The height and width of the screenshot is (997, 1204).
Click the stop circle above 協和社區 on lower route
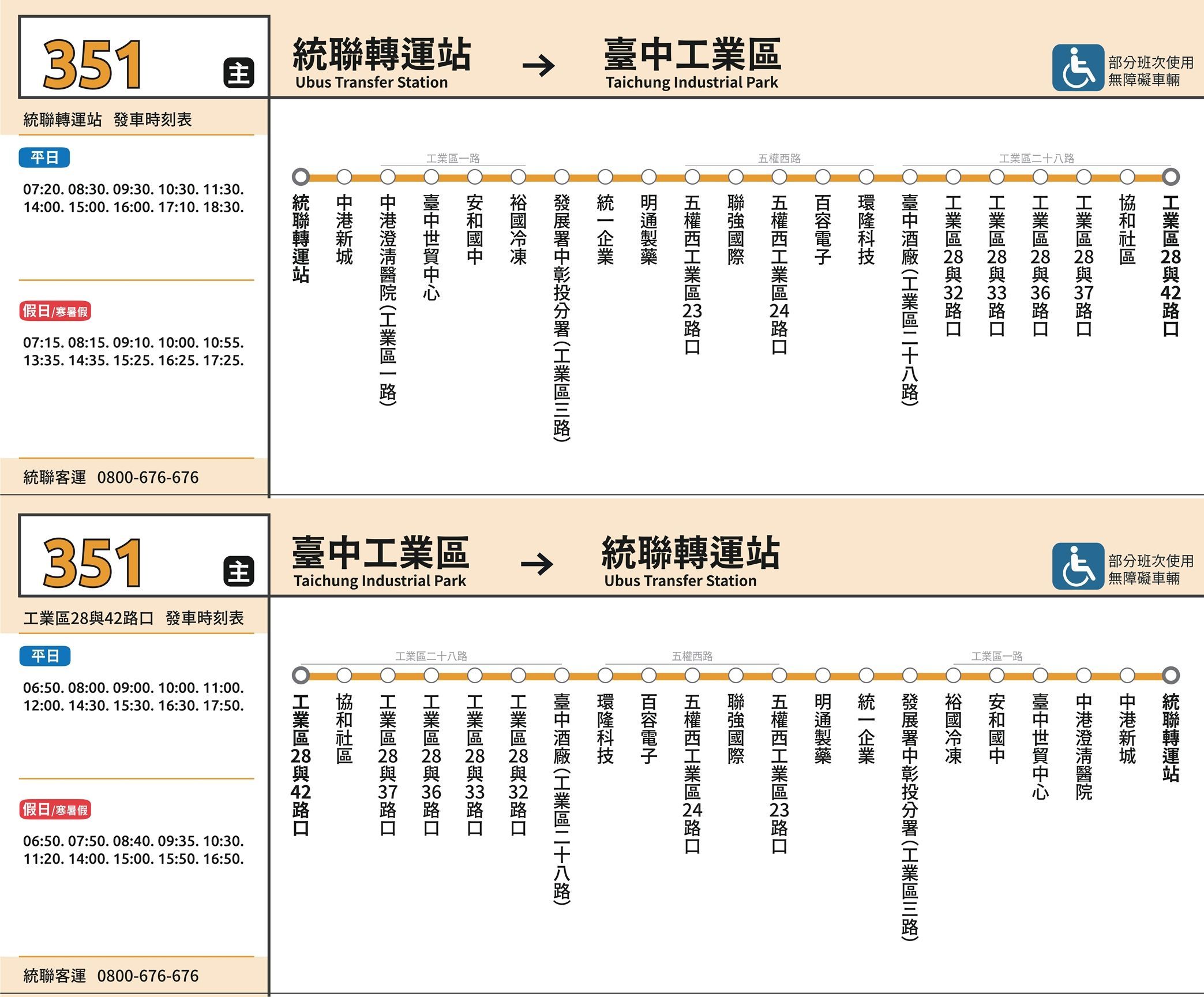pos(344,675)
